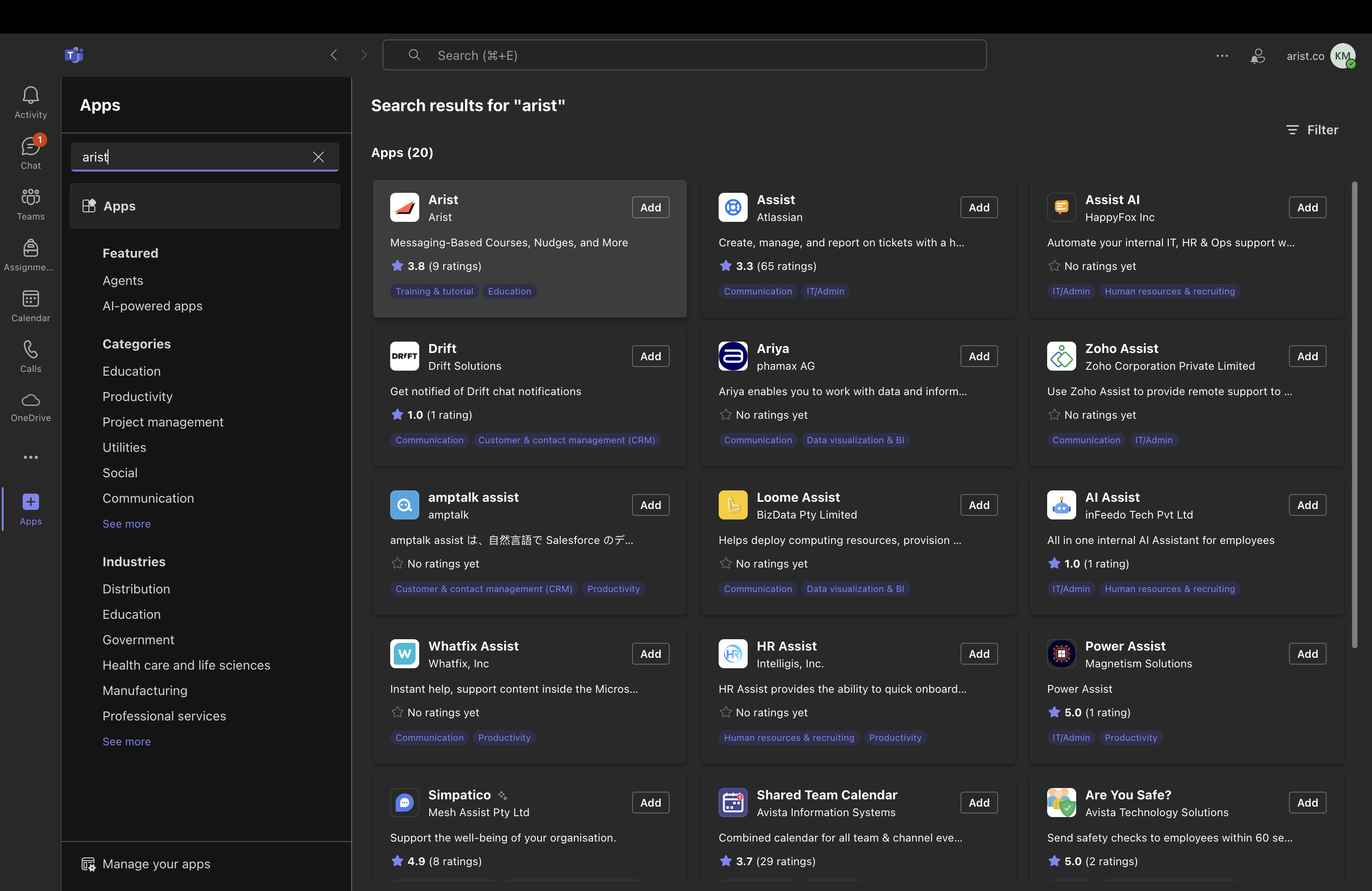Choose Health care and life sciences
This screenshot has width=1372, height=891.
tap(186, 665)
